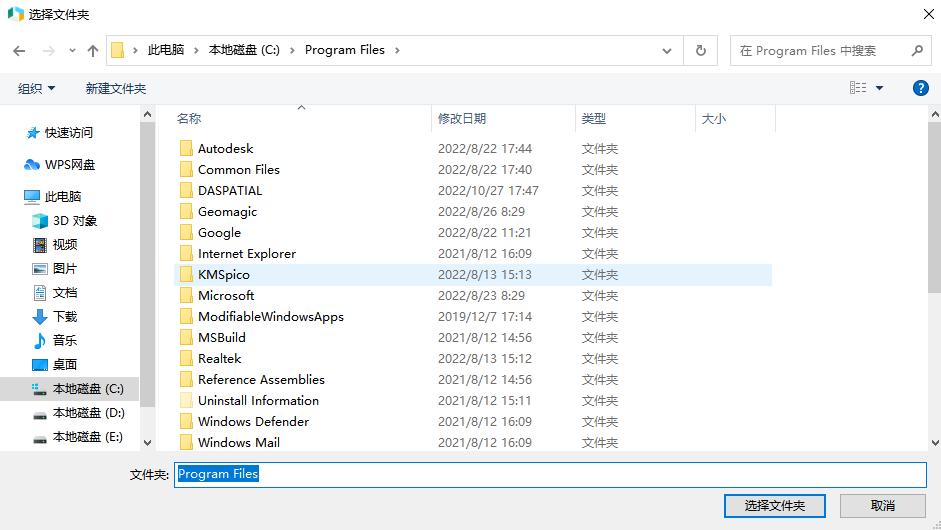941x530 pixels.
Task: Open the 组织 menu
Action: 37,89
